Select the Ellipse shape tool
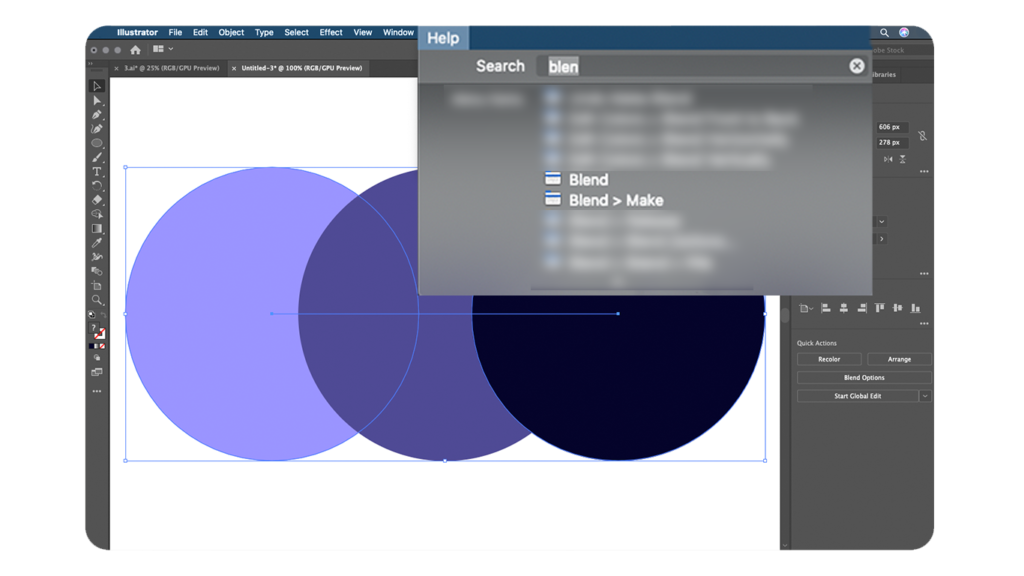Image resolution: width=1024 pixels, height=576 pixels. 97,143
